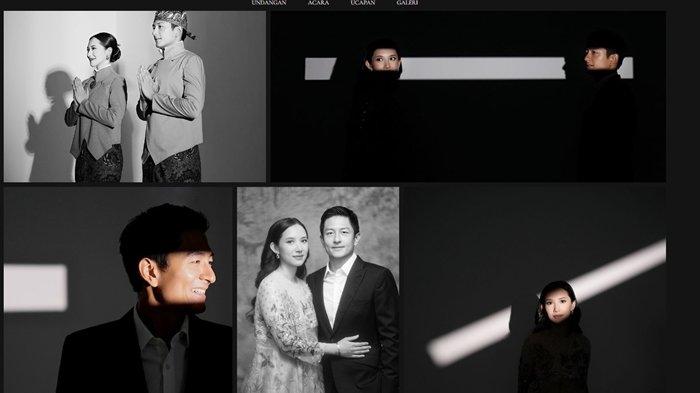Select the GALERI menu item
Image resolution: width=700 pixels, height=393 pixels.
pos(407,3)
